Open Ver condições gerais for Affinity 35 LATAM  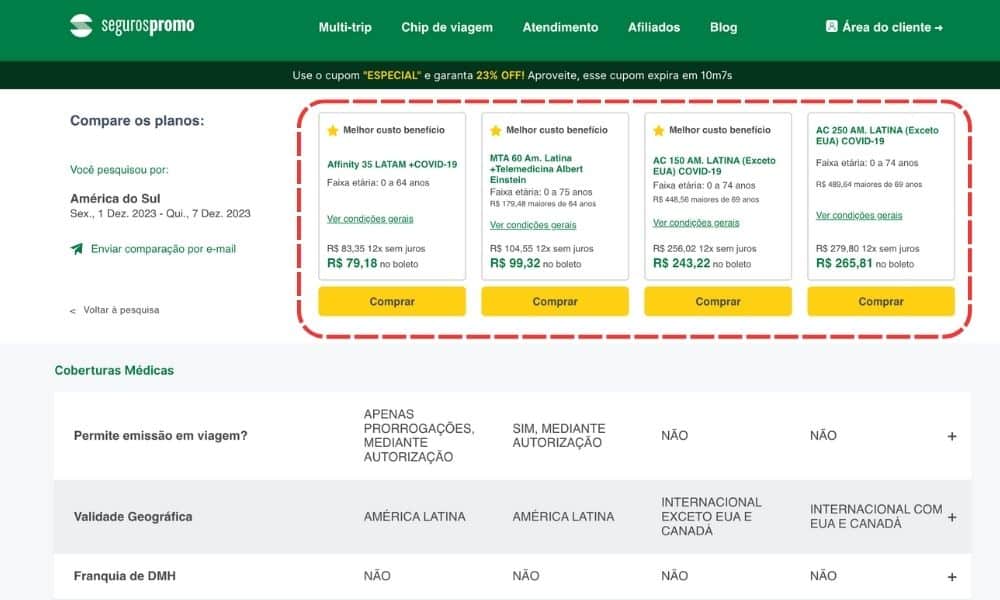tap(370, 219)
